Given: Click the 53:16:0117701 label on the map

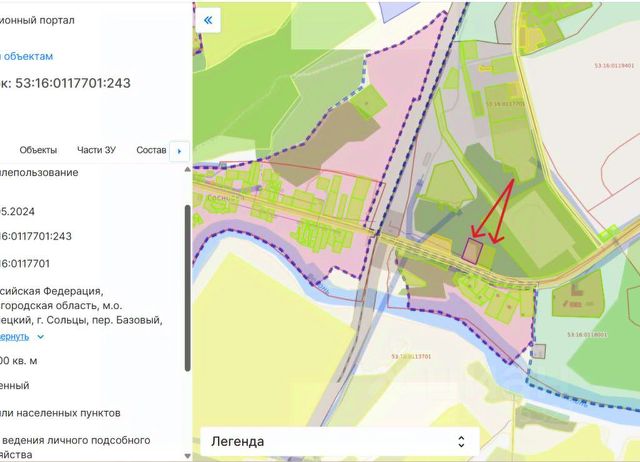Looking at the screenshot, I should coord(505,104).
